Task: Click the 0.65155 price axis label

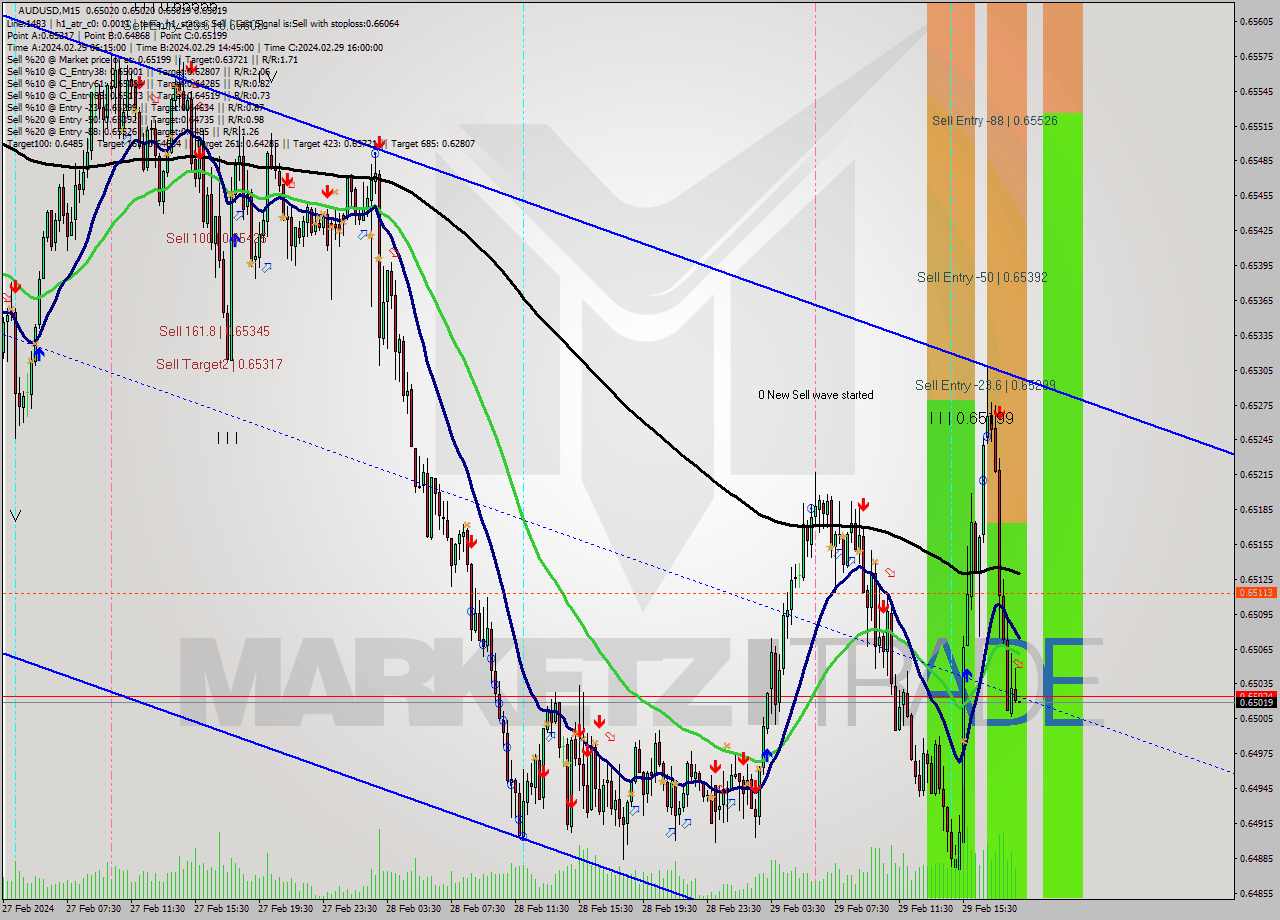Action: click(x=1256, y=545)
